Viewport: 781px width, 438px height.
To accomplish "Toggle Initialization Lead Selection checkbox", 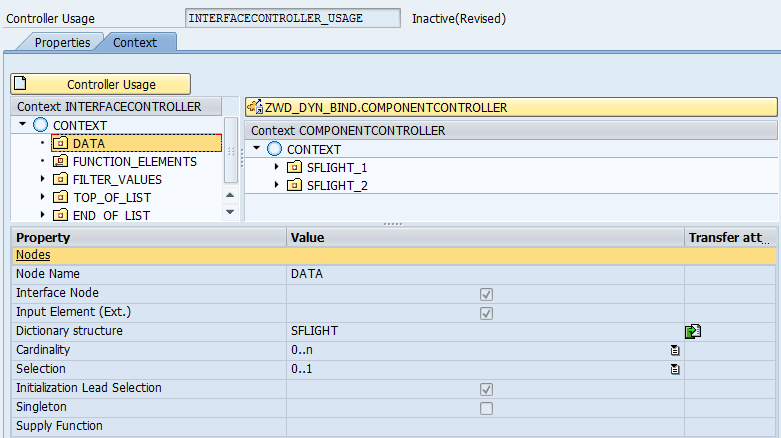I will [x=486, y=389].
